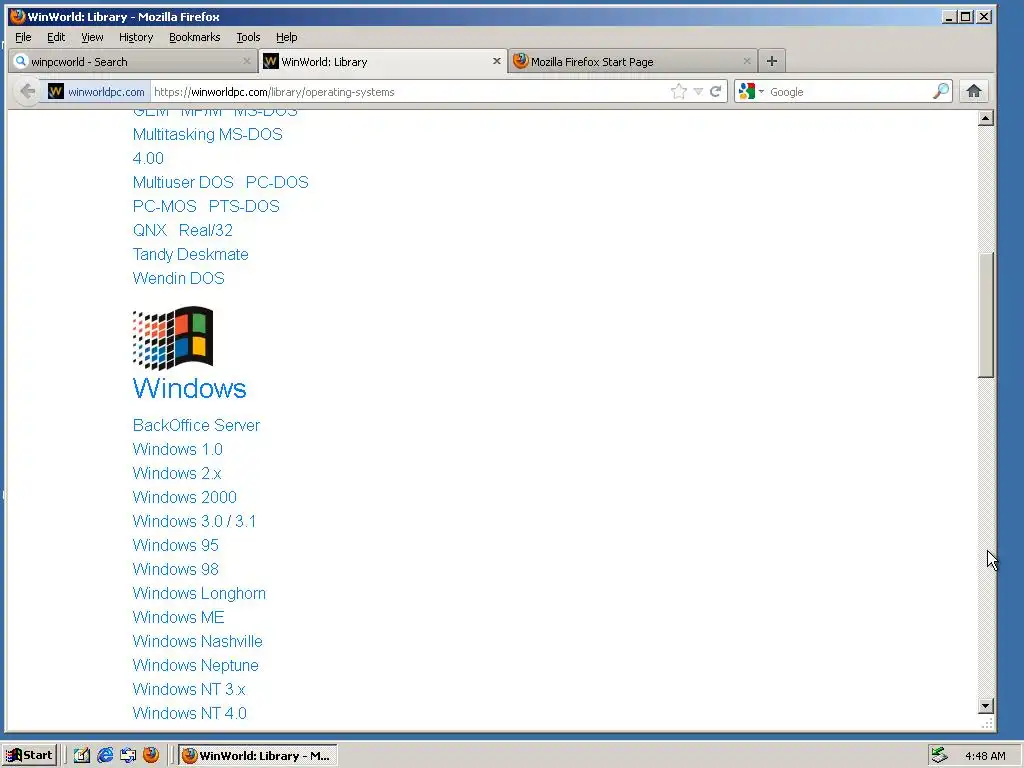
Task: Open the Windows Start menu
Action: (30, 756)
